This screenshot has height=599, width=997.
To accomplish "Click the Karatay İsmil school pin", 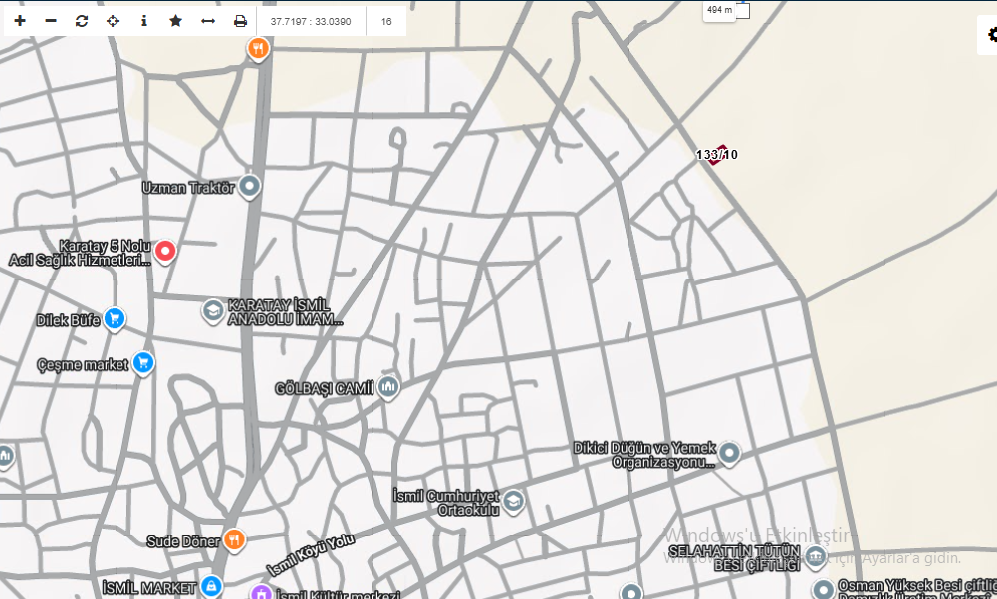I will (x=213, y=311).
